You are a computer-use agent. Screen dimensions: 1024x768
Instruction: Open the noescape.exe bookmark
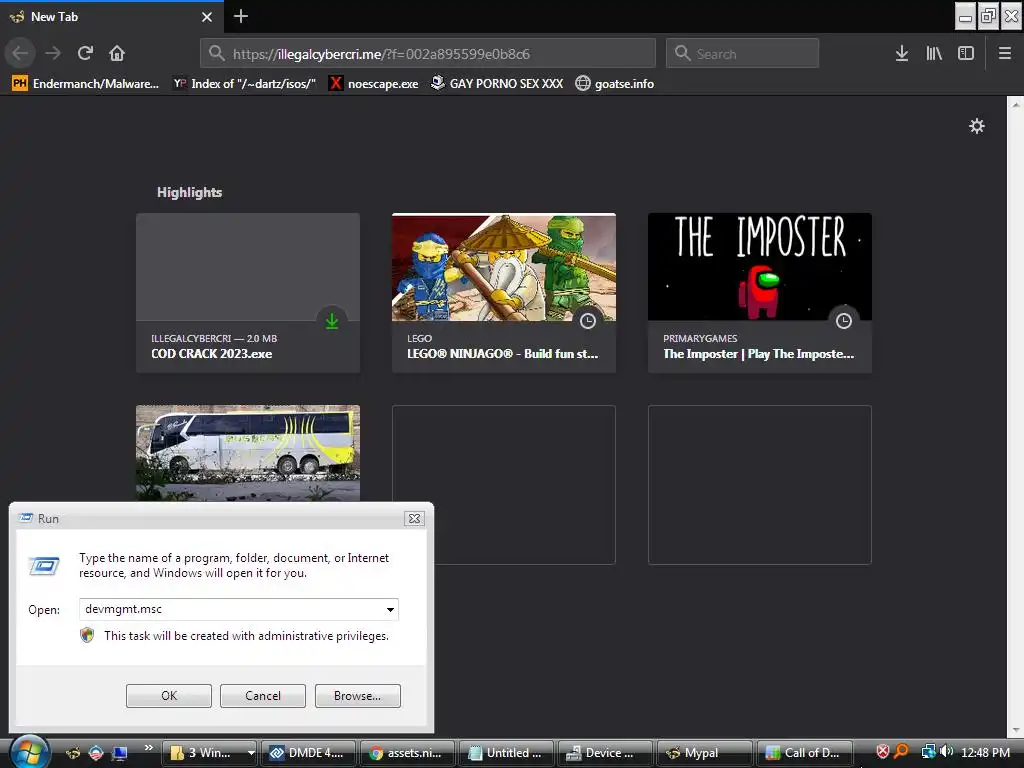[374, 84]
